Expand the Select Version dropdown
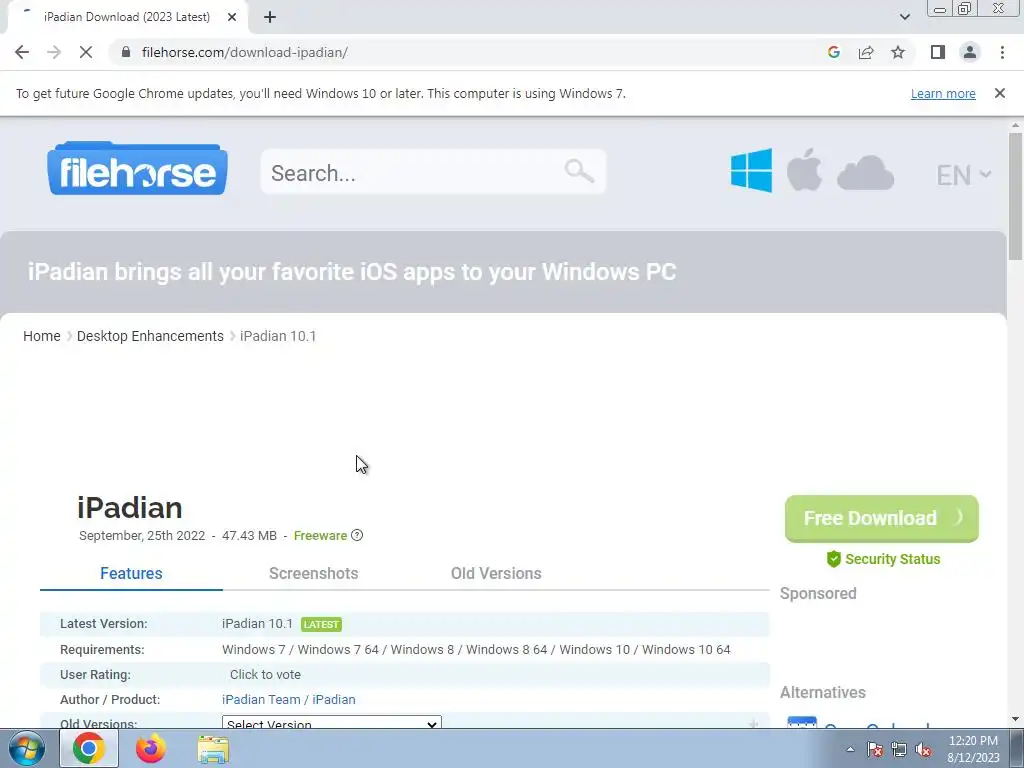 click(332, 723)
